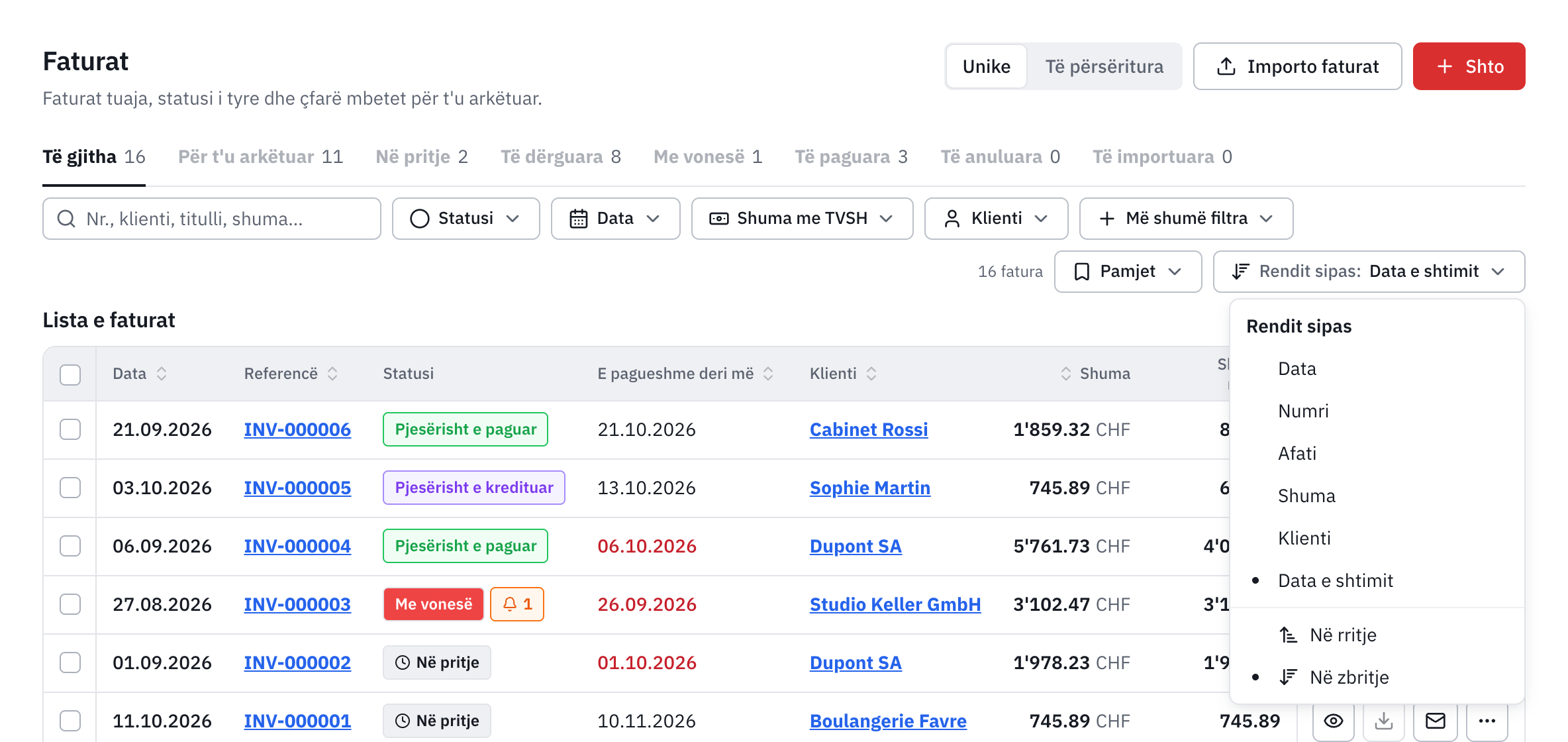The image size is (1568, 742).
Task: Select the checkbox for INV-000006
Action: [70, 429]
